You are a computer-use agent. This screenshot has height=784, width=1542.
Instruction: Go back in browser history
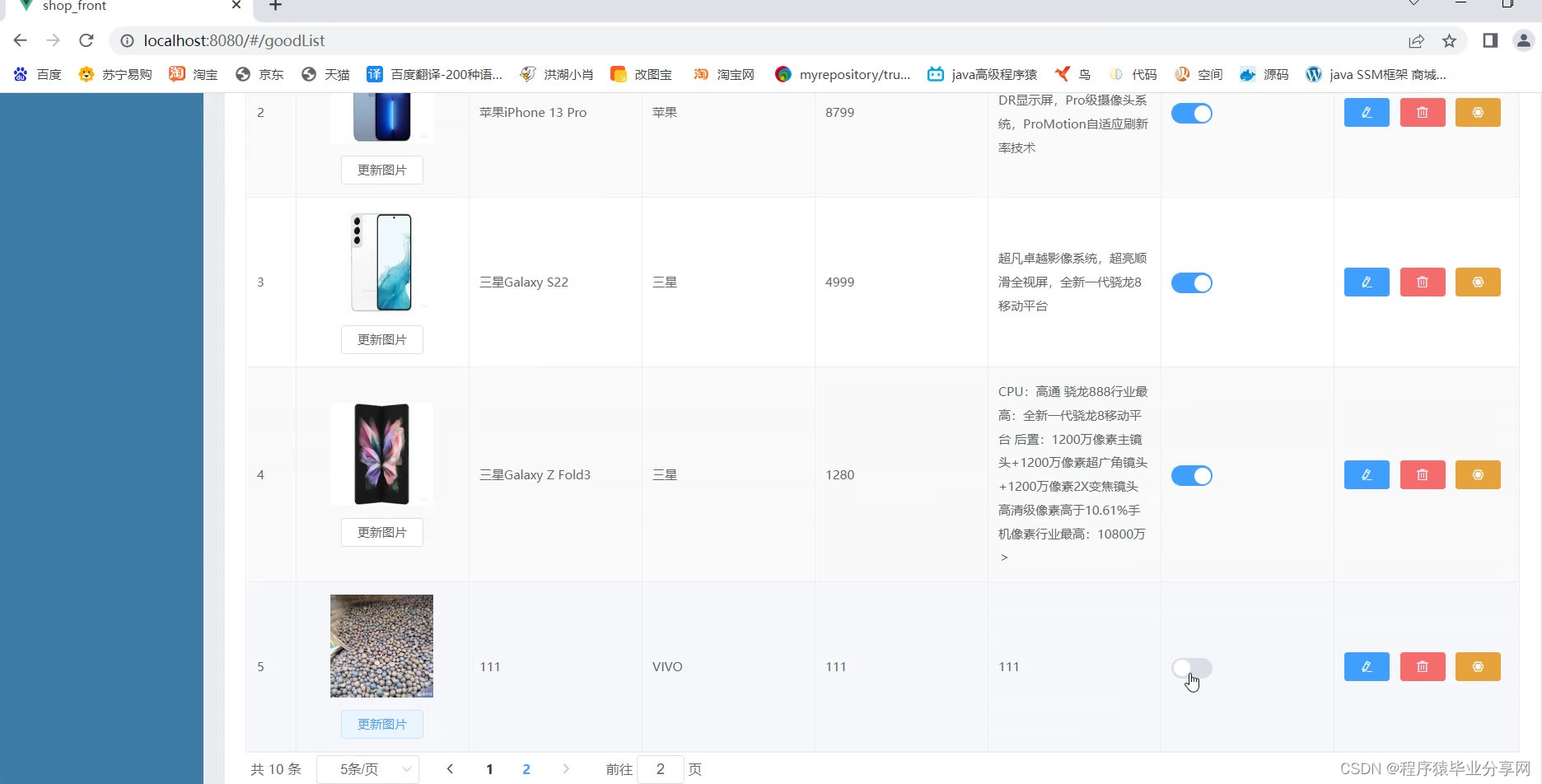tap(21, 40)
